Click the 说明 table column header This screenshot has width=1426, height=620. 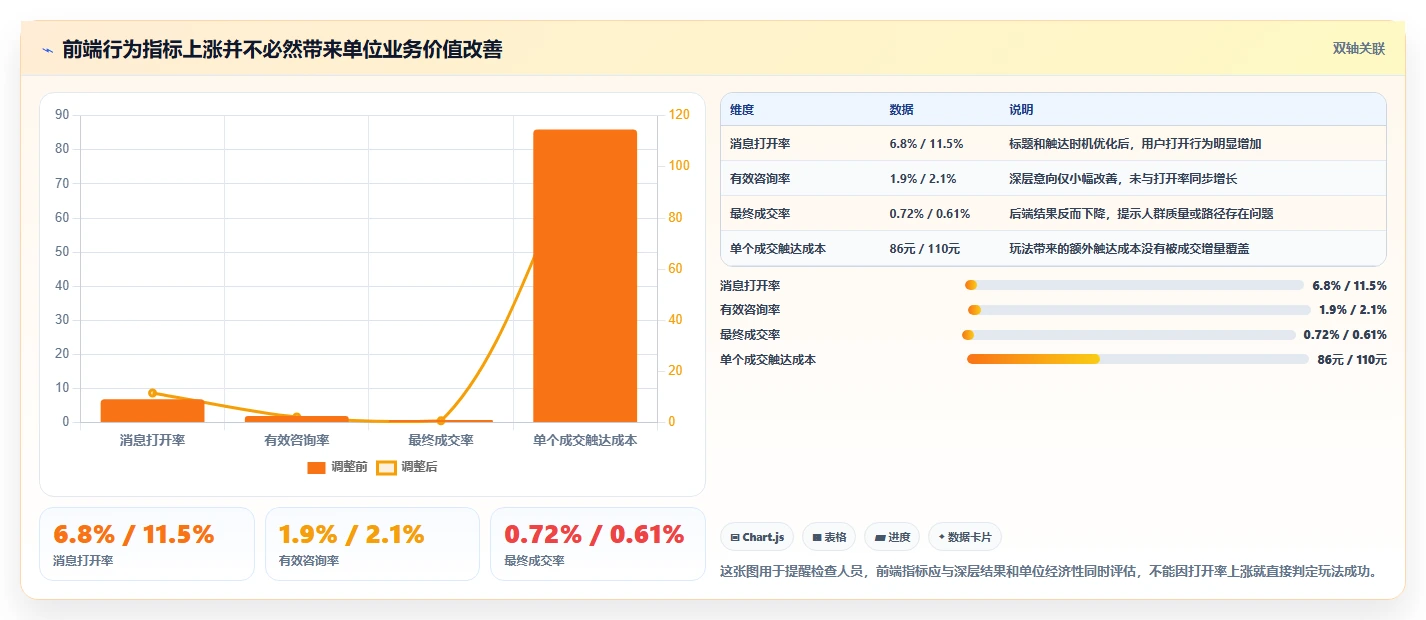click(1021, 110)
